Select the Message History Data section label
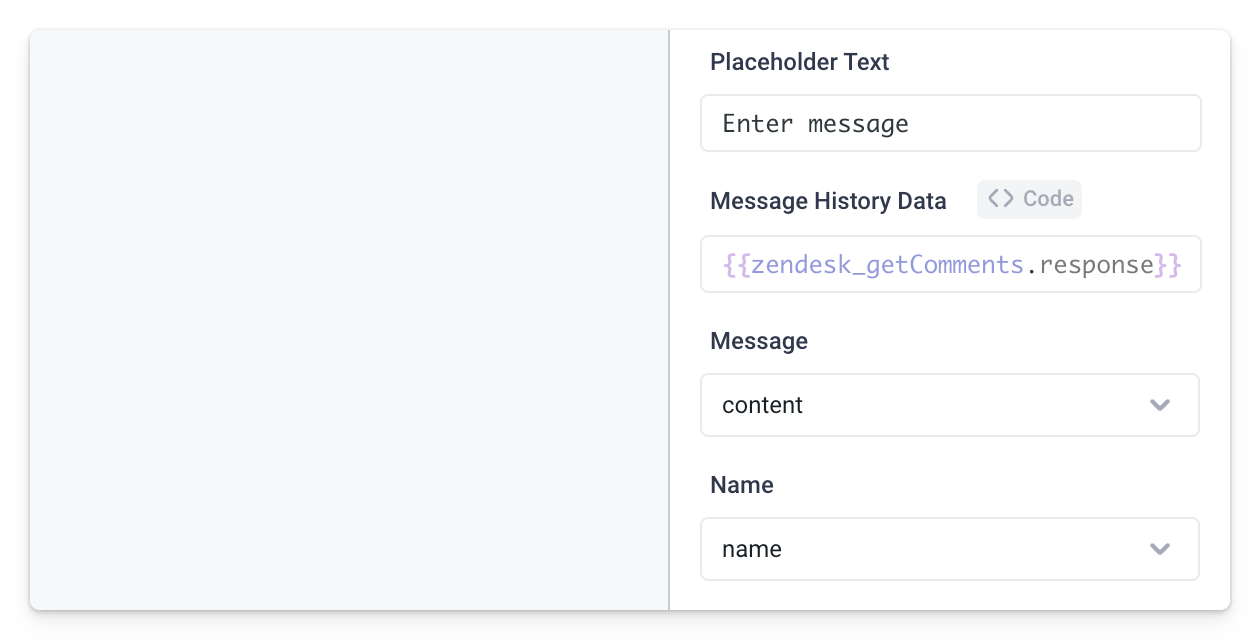This screenshot has height=640, width=1260. [828, 201]
